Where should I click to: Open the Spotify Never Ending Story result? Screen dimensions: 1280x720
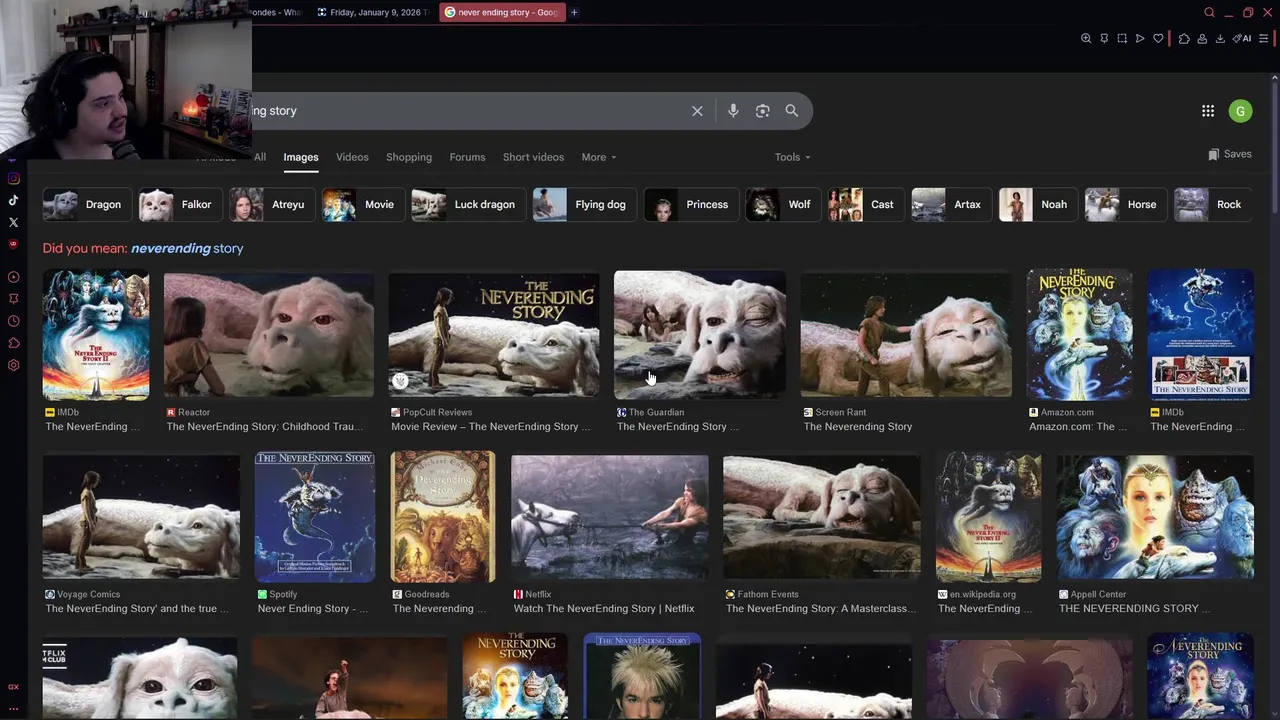pyautogui.click(x=315, y=517)
